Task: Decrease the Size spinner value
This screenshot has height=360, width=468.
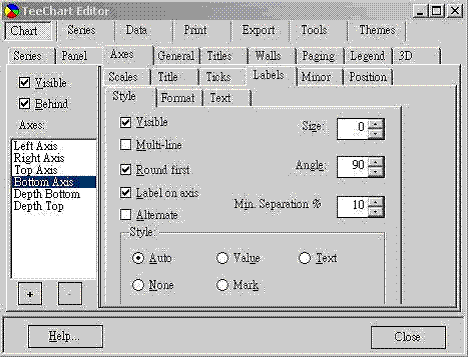Action: tap(376, 134)
